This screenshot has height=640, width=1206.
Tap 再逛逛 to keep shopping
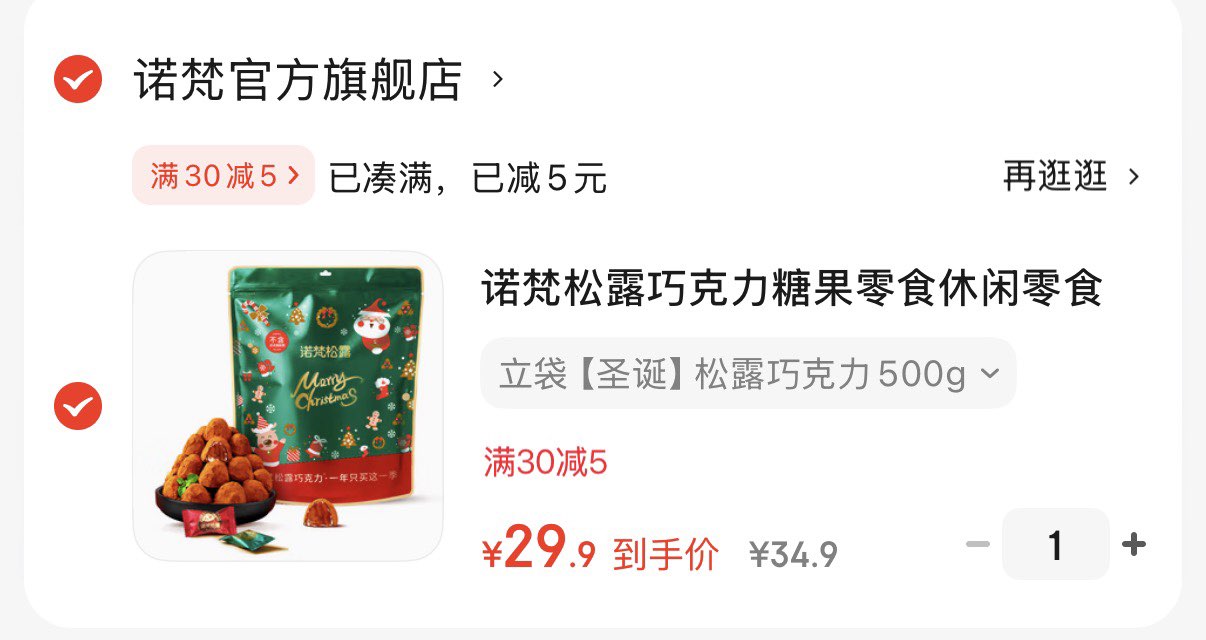click(1055, 177)
